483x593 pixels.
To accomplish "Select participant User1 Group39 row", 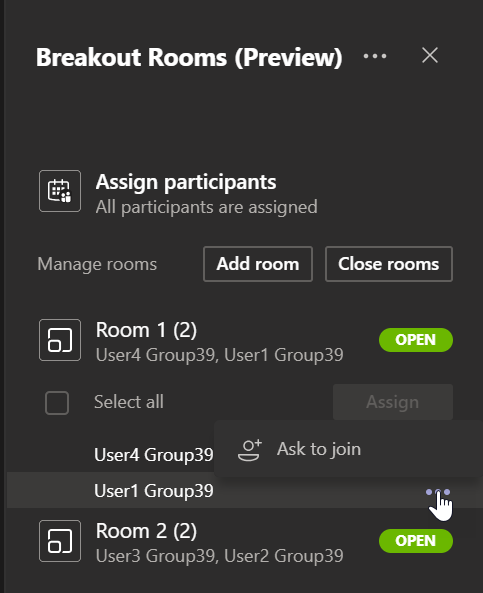I will [244, 490].
